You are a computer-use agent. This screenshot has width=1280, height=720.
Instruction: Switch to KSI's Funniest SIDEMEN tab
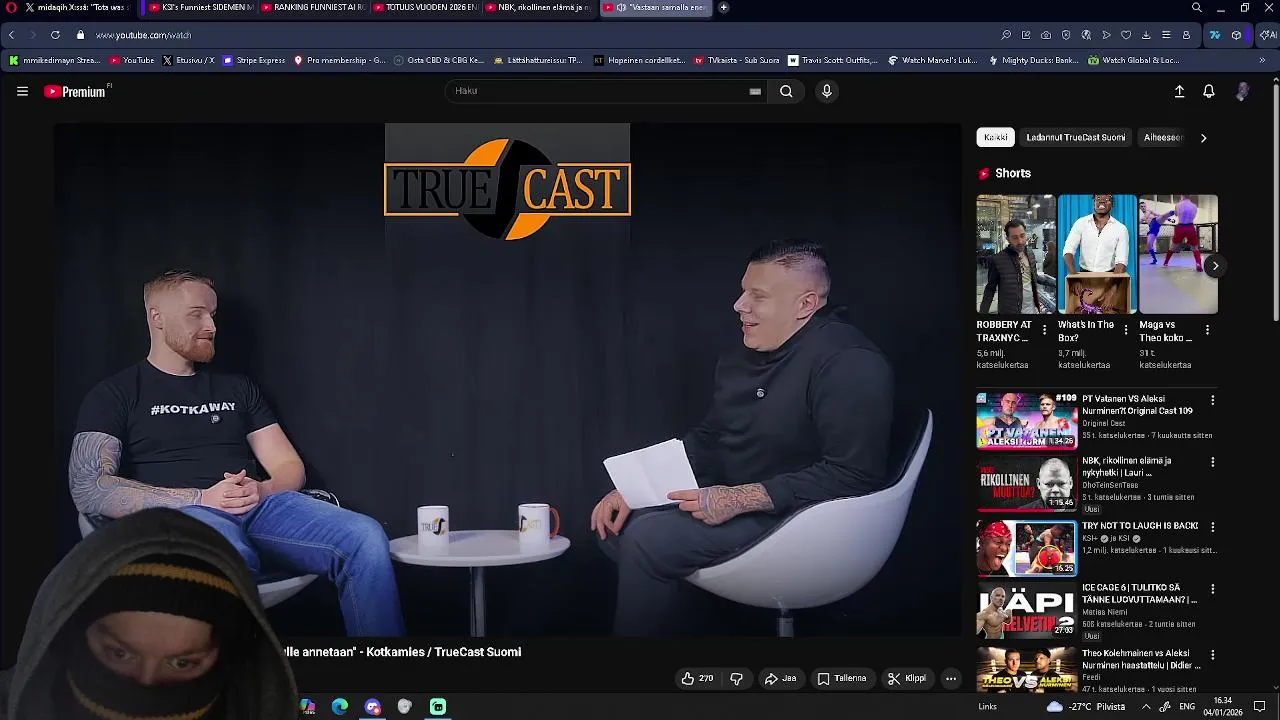click(200, 7)
